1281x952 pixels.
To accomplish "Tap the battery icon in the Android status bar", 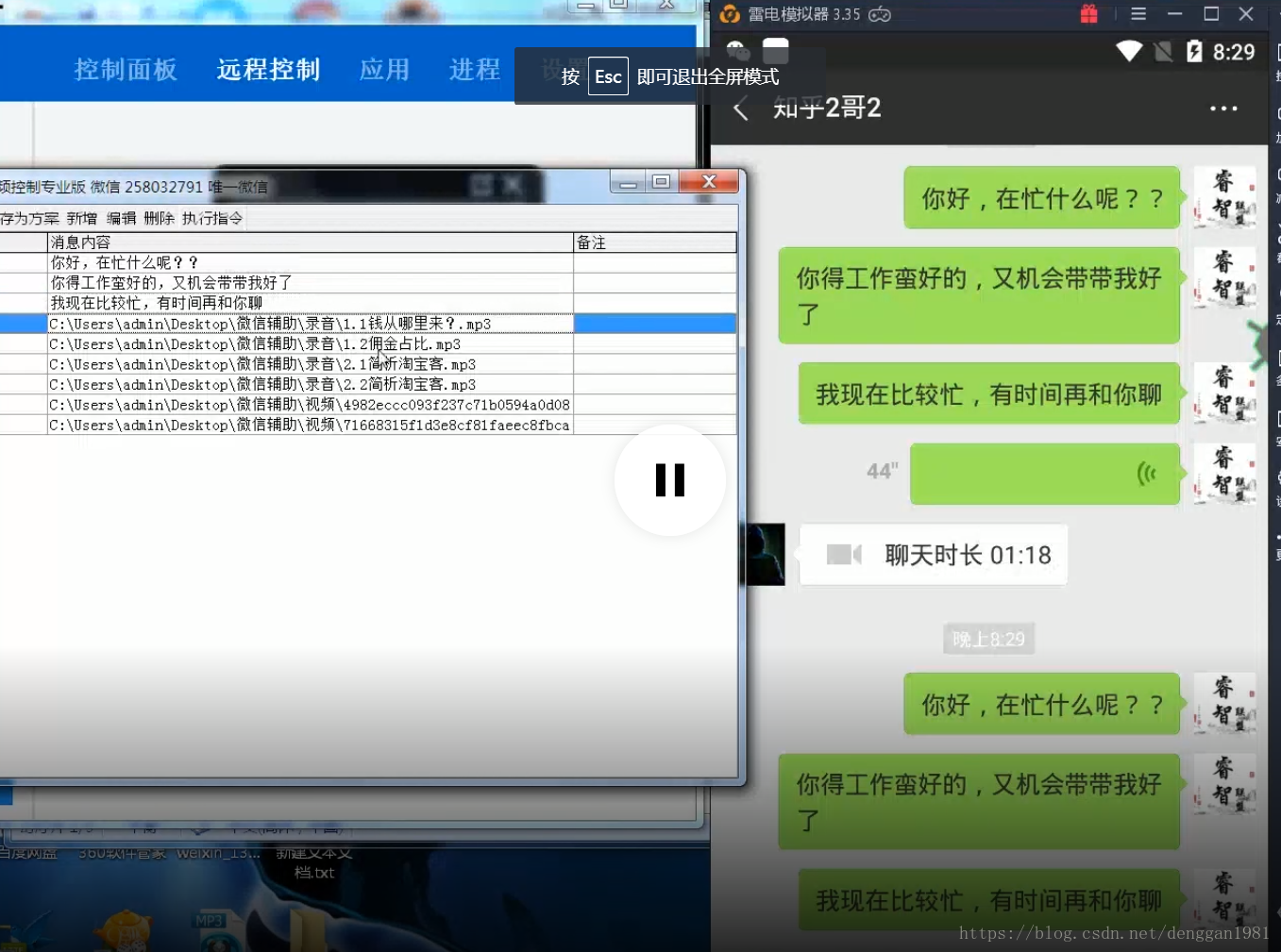I will tap(1194, 51).
